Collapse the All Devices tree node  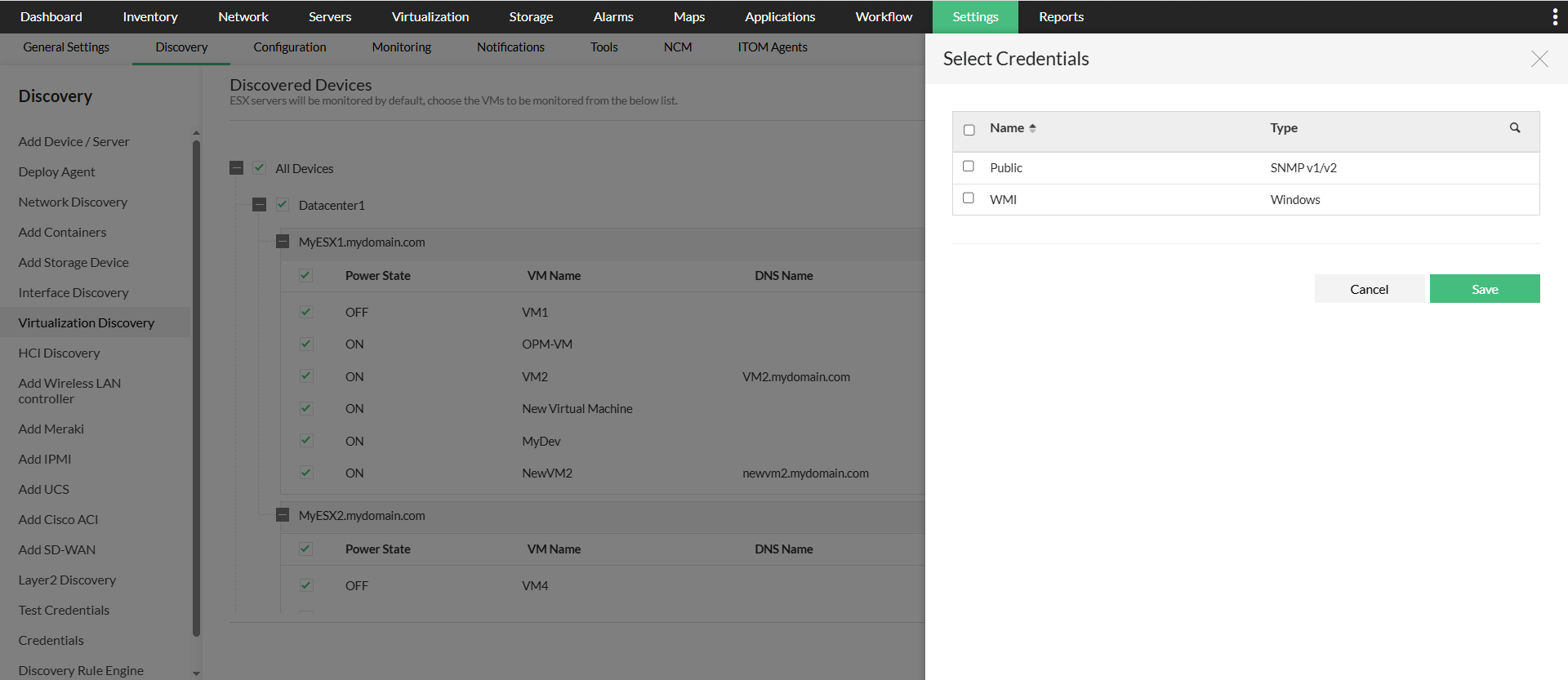pos(237,168)
